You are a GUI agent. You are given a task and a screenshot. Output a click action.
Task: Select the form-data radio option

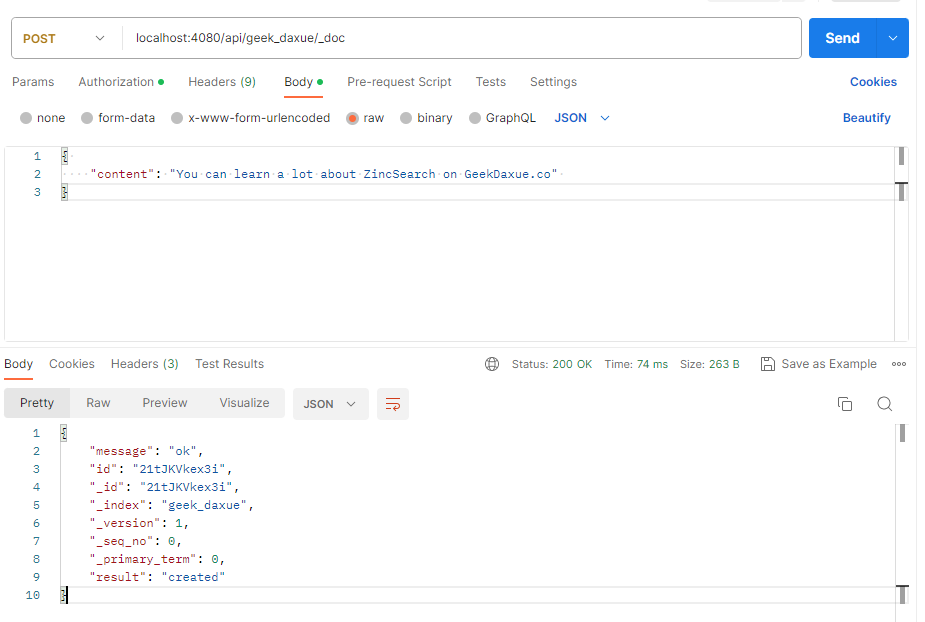click(87, 118)
